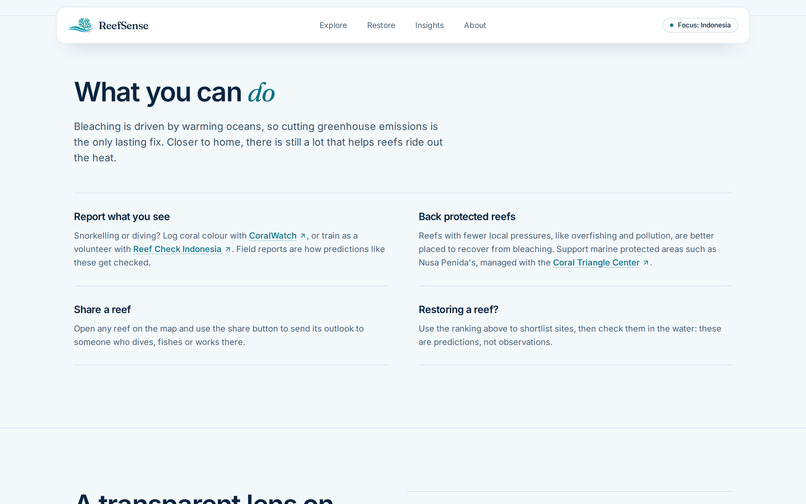This screenshot has height=504, width=806.
Task: Click the 'Report what you see' heading
Action: point(122,217)
